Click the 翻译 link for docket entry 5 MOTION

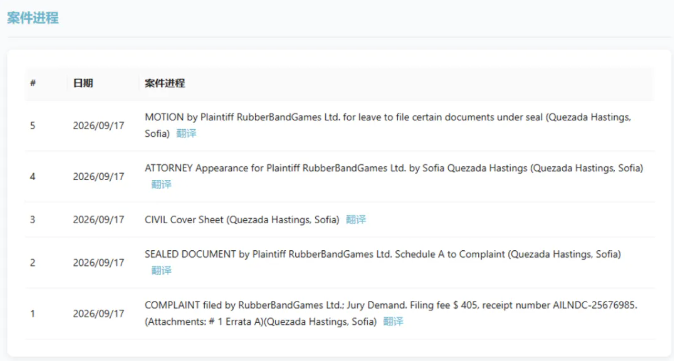[186, 134]
